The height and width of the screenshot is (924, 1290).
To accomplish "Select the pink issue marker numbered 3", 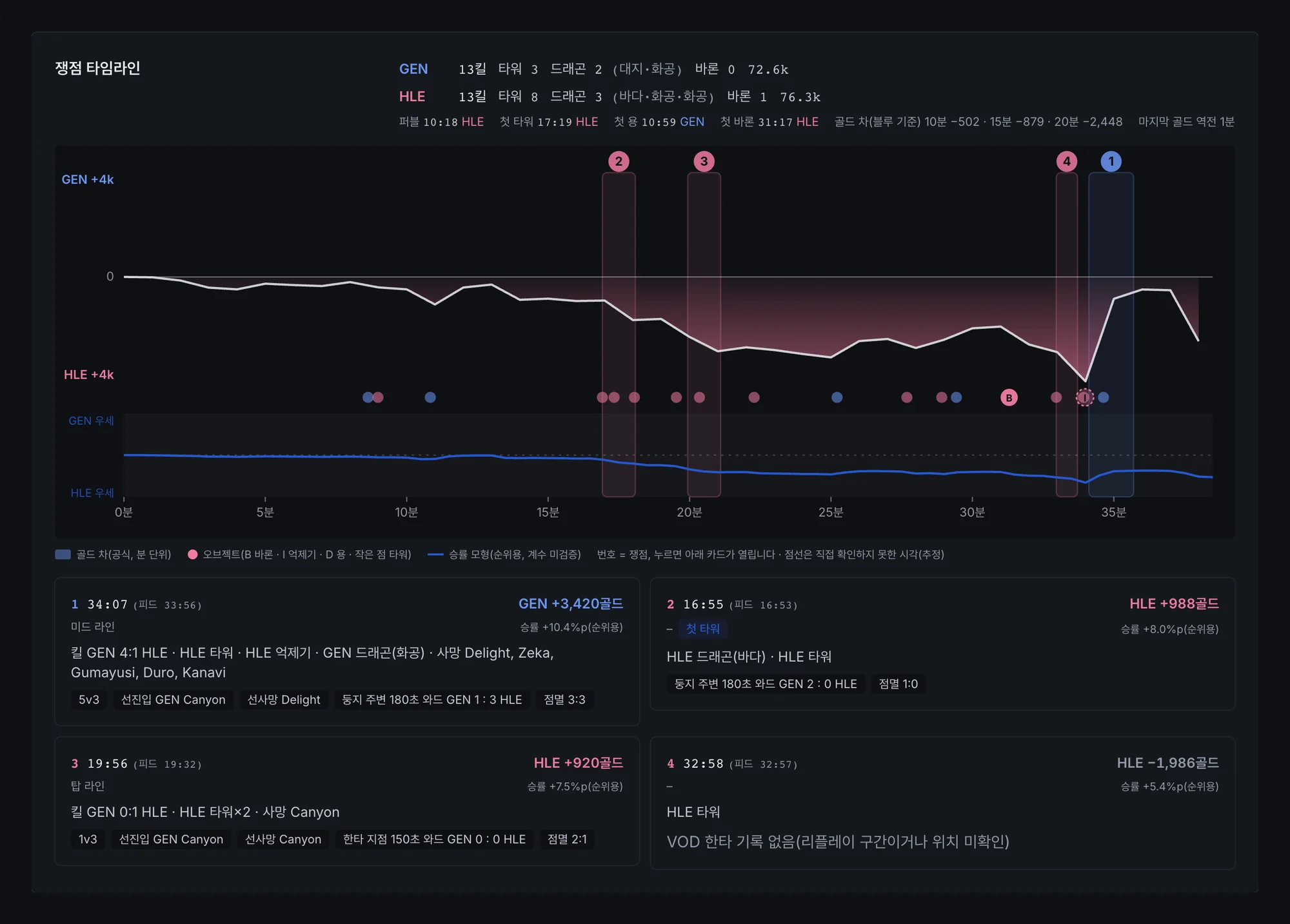I will point(704,161).
